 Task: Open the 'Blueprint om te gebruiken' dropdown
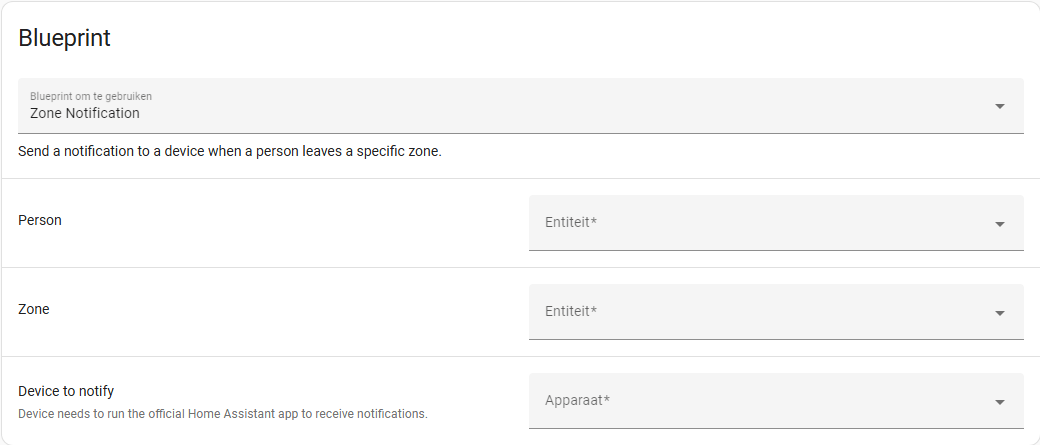pos(521,106)
